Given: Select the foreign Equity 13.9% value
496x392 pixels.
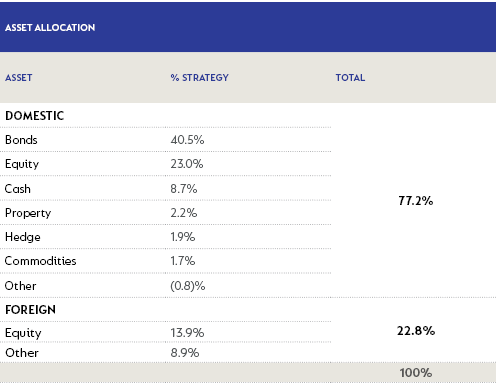Looking at the screenshot, I should point(187,333).
